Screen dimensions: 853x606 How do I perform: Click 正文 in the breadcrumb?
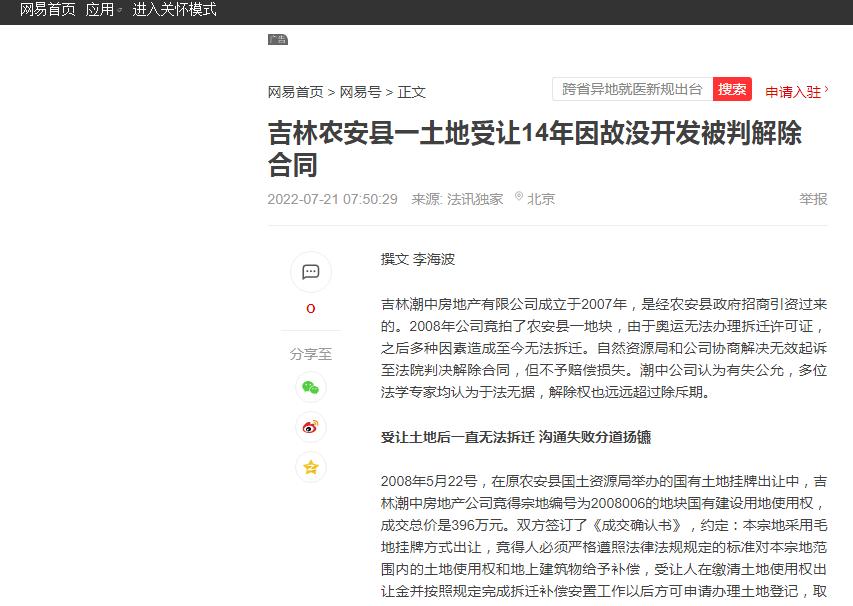click(412, 92)
